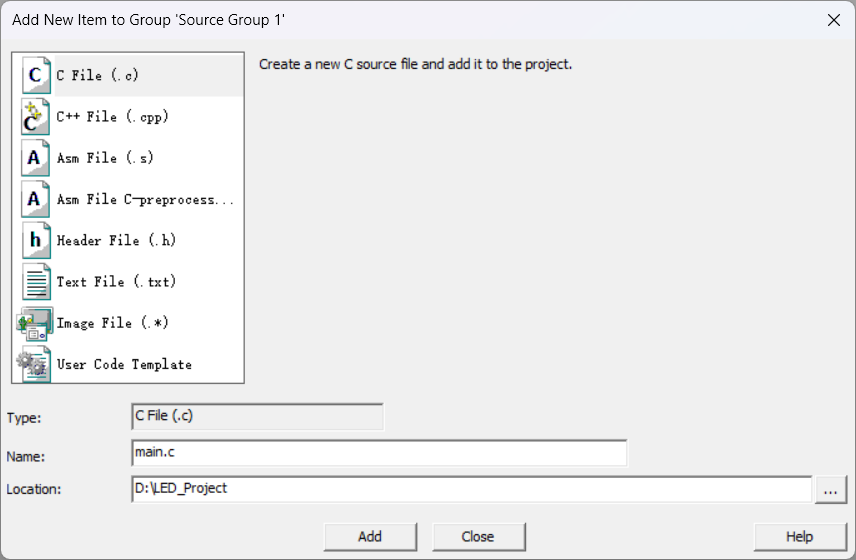
Task: Click the Asm File (.s) icon
Action: tap(36, 158)
